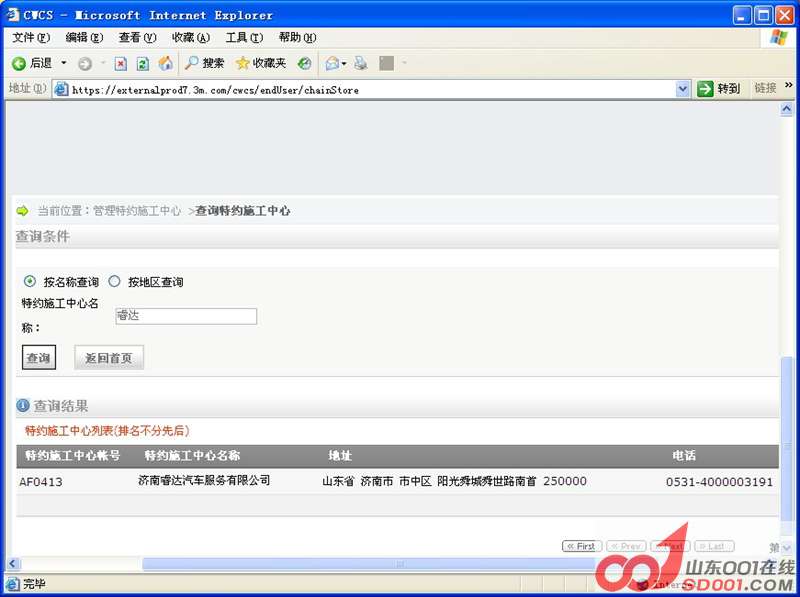Open the 收藏(A) menu
This screenshot has width=800, height=597.
(191, 37)
